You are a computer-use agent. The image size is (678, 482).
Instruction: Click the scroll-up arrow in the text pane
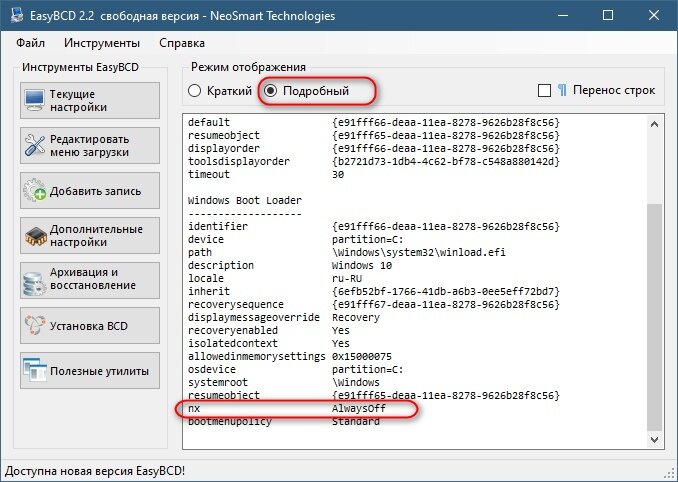654,124
